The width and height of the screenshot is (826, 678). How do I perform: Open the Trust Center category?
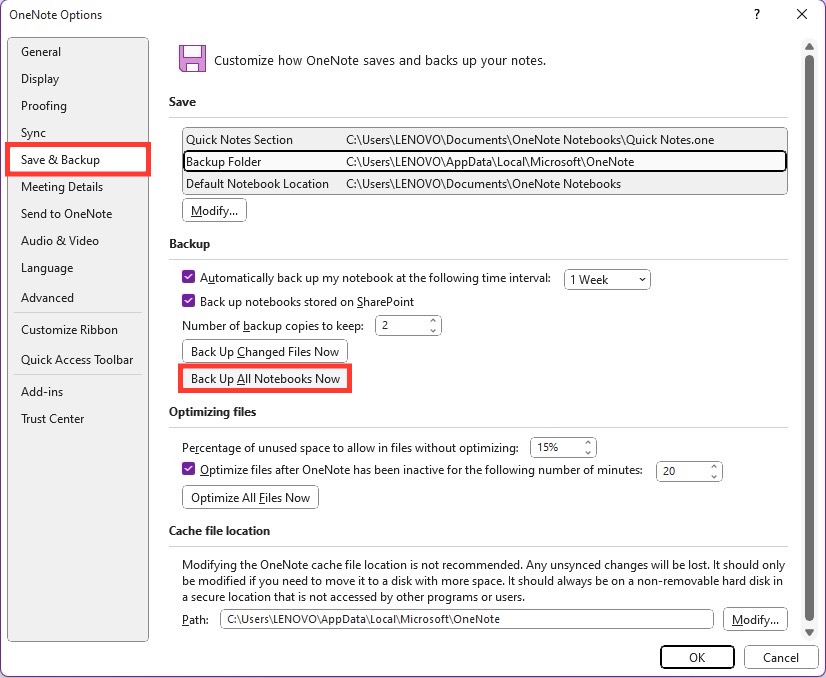coord(78,419)
